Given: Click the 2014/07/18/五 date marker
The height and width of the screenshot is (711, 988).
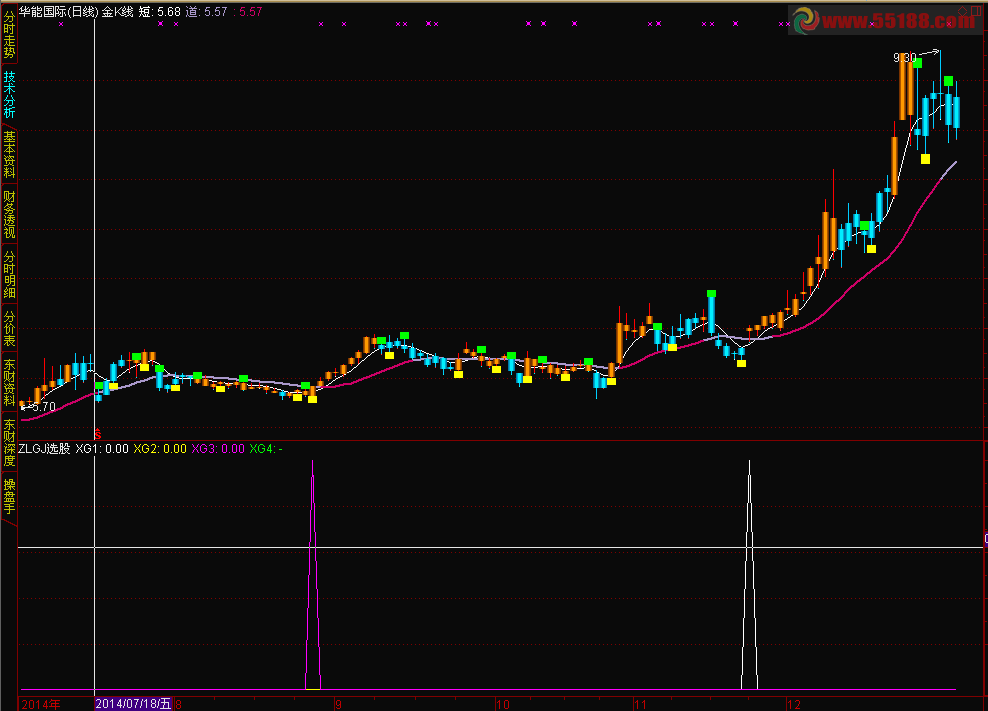Looking at the screenshot, I should [x=133, y=703].
